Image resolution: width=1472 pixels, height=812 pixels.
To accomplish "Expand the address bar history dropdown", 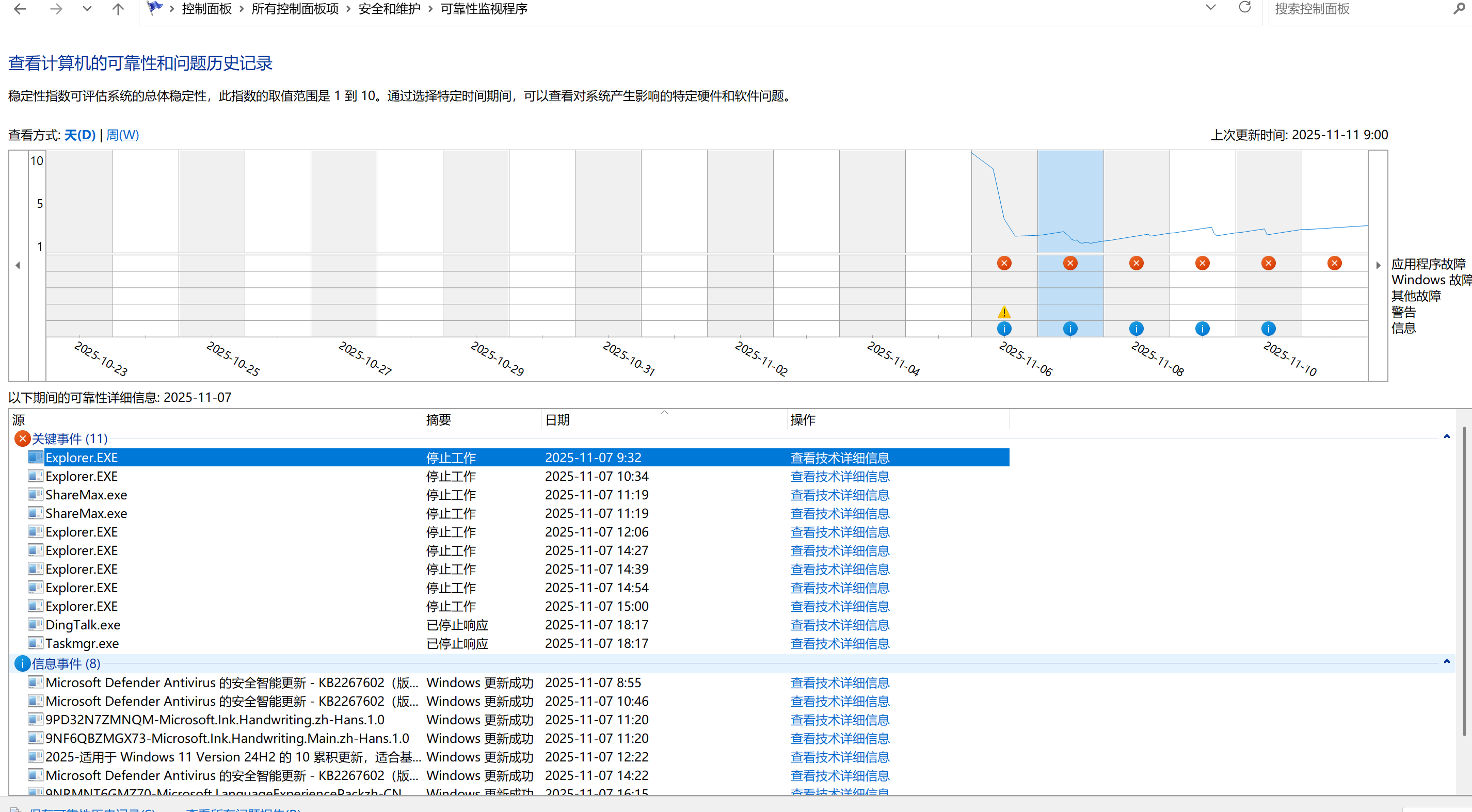I will (x=1210, y=7).
